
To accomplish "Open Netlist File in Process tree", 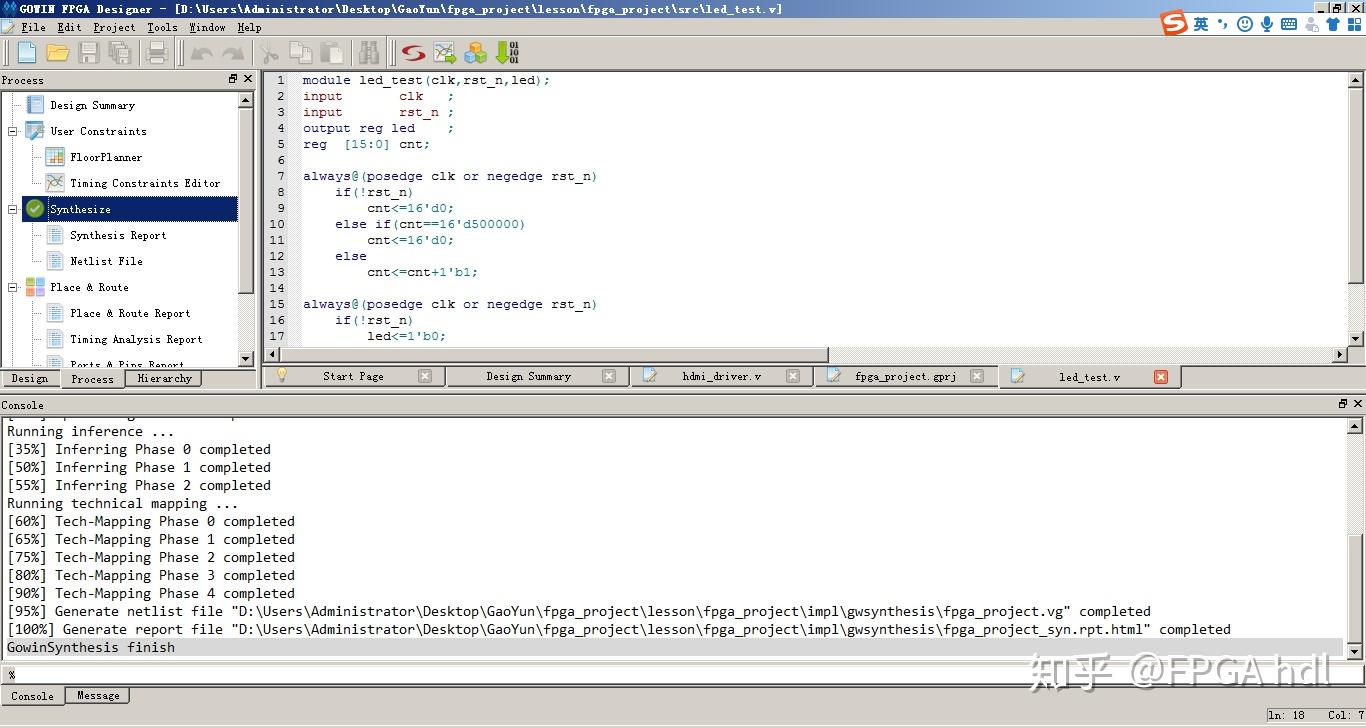I will tap(106, 261).
